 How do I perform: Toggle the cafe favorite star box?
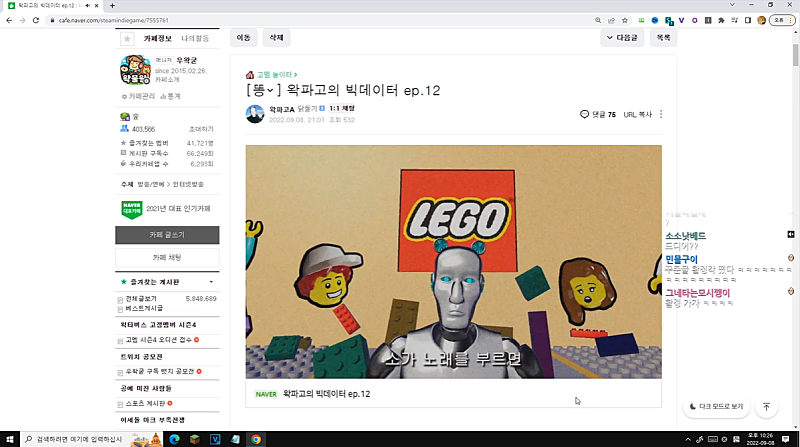tap(127, 39)
